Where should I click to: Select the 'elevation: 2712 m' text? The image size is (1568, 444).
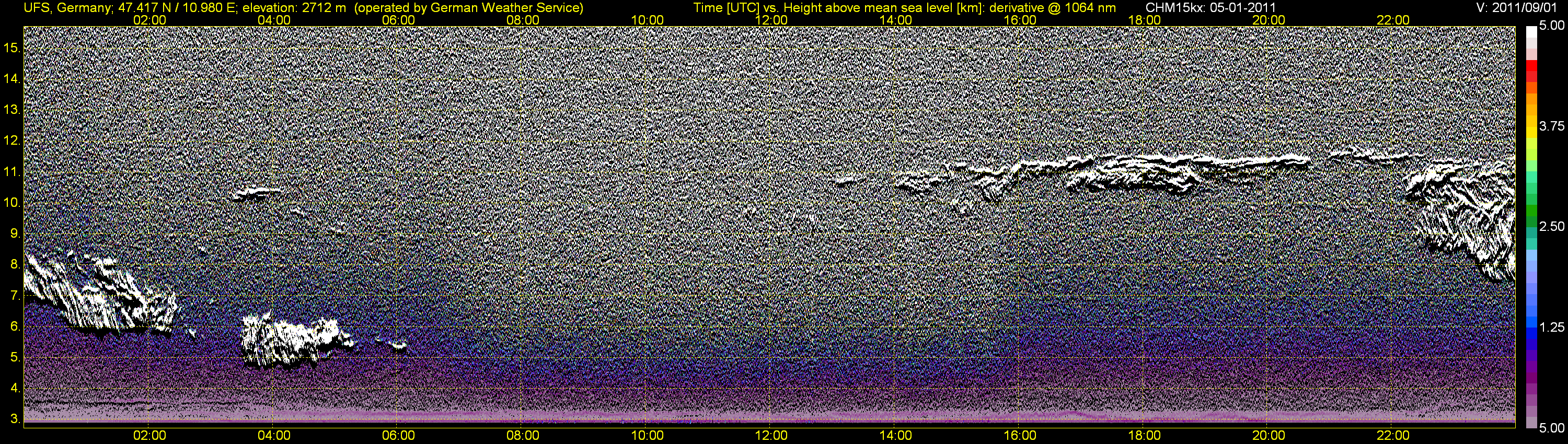tap(295, 8)
